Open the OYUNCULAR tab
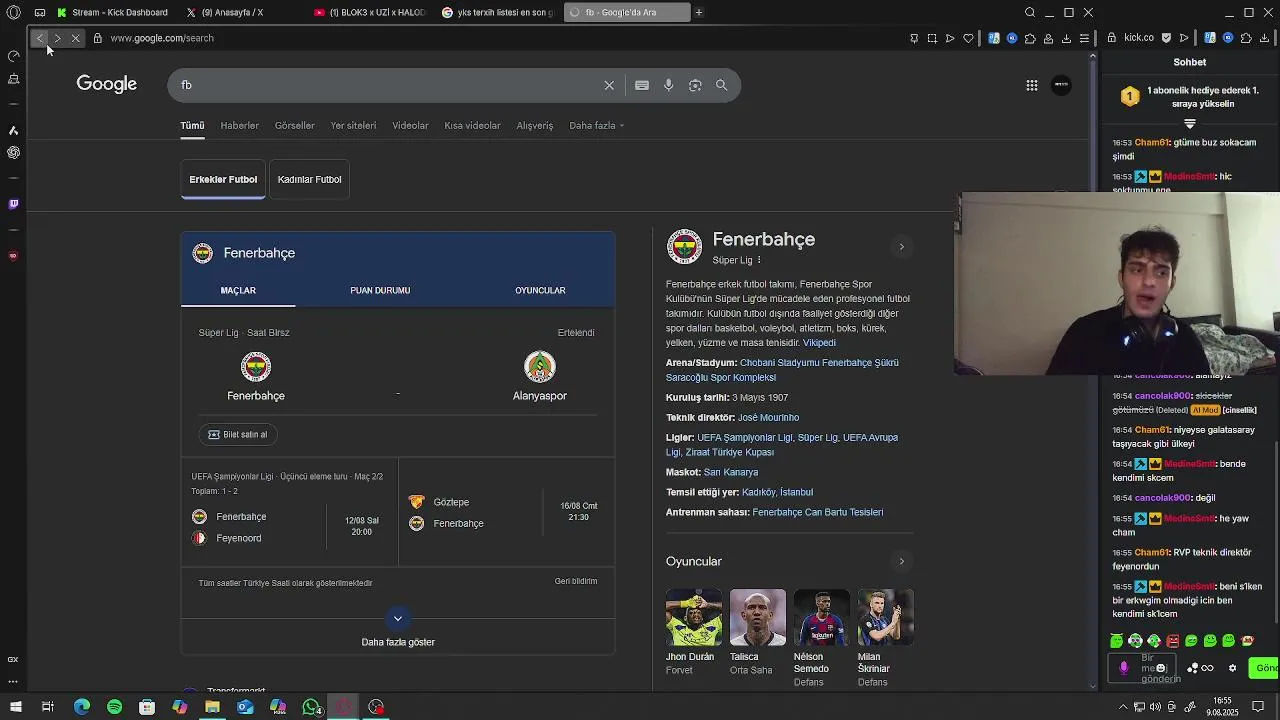This screenshot has width=1280, height=720. [540, 291]
